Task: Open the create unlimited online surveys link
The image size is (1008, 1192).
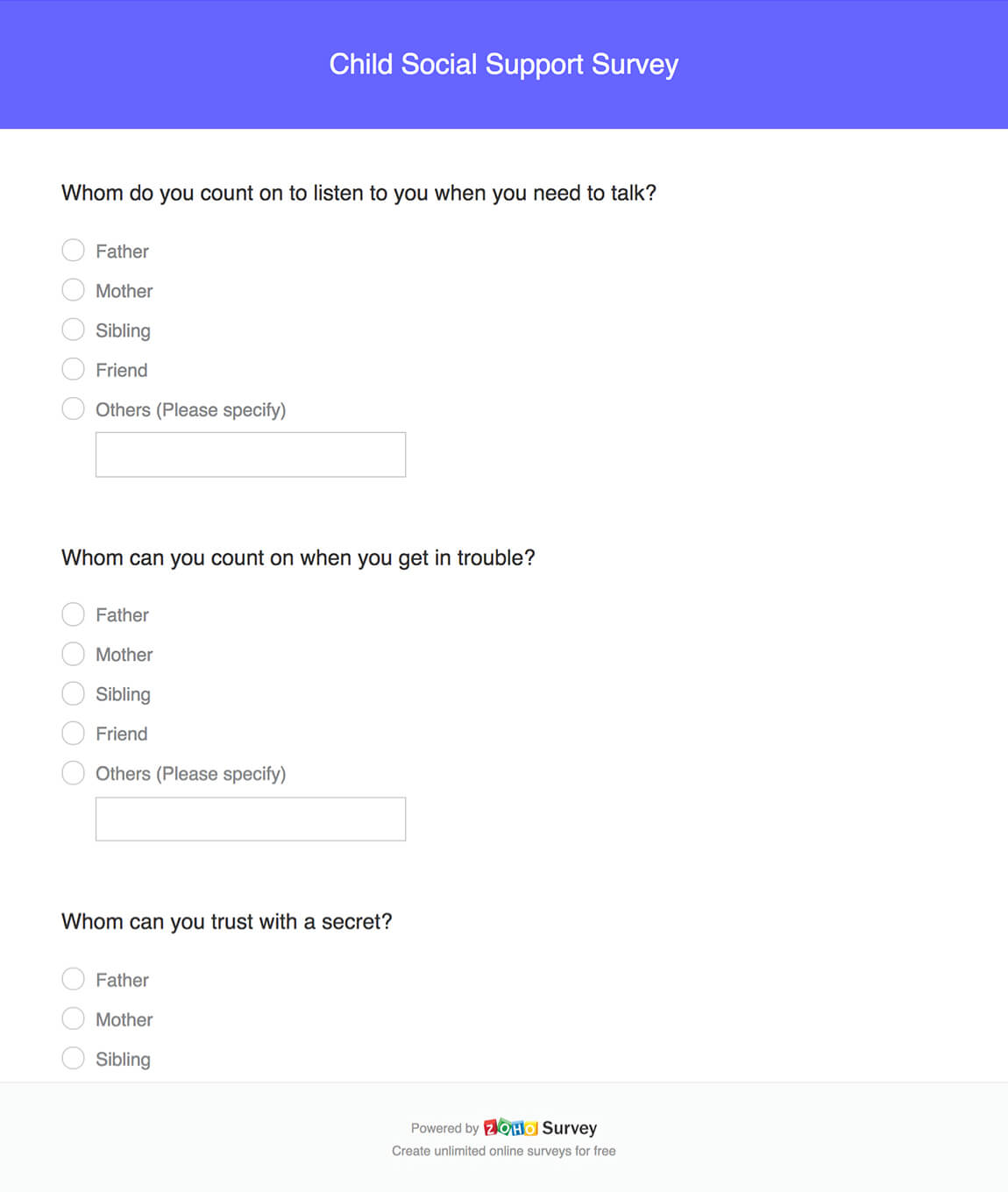Action: coord(504,1151)
